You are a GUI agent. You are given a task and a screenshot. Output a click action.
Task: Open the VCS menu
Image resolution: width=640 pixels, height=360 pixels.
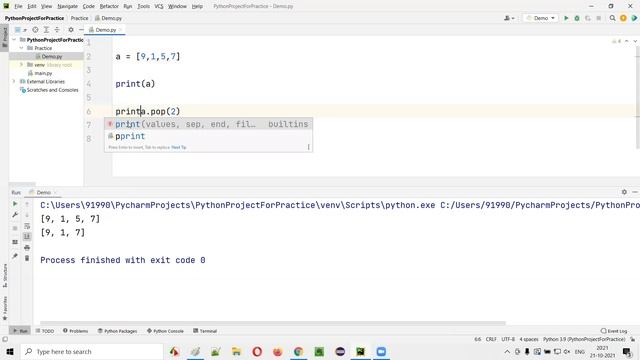[x=159, y=6]
